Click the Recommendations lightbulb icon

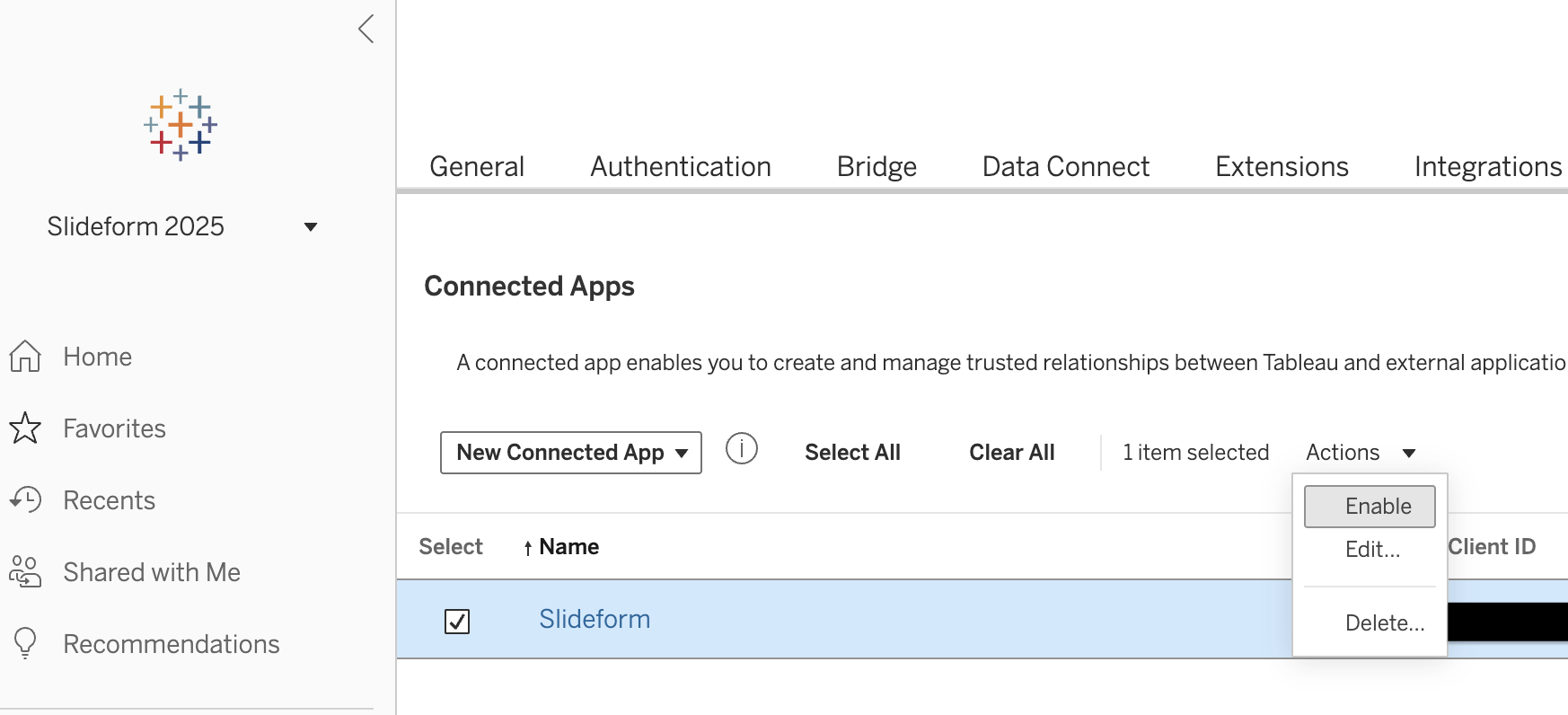click(25, 644)
